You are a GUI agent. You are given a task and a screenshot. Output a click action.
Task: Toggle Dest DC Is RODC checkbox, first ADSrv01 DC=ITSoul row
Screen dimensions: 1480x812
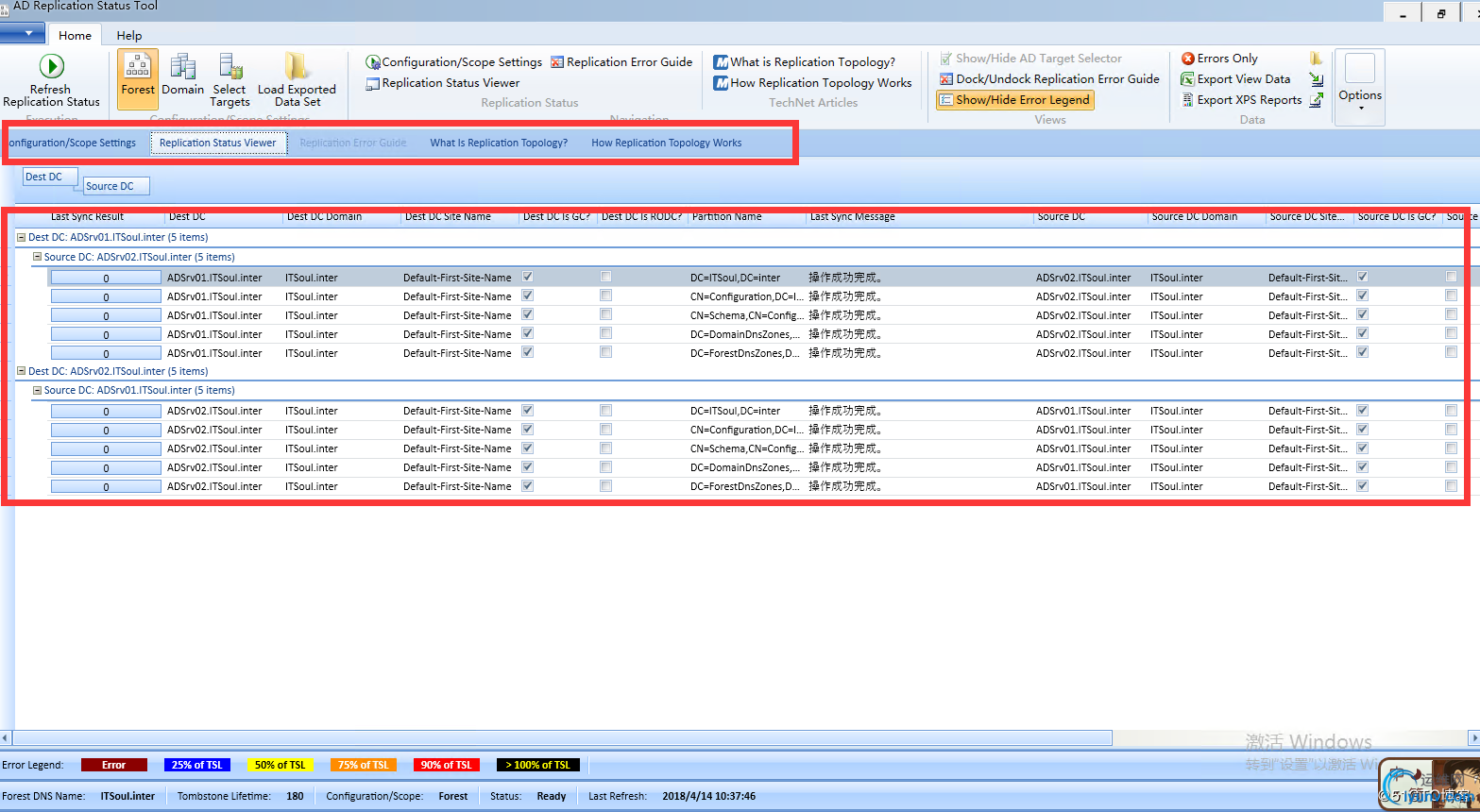pos(605,277)
